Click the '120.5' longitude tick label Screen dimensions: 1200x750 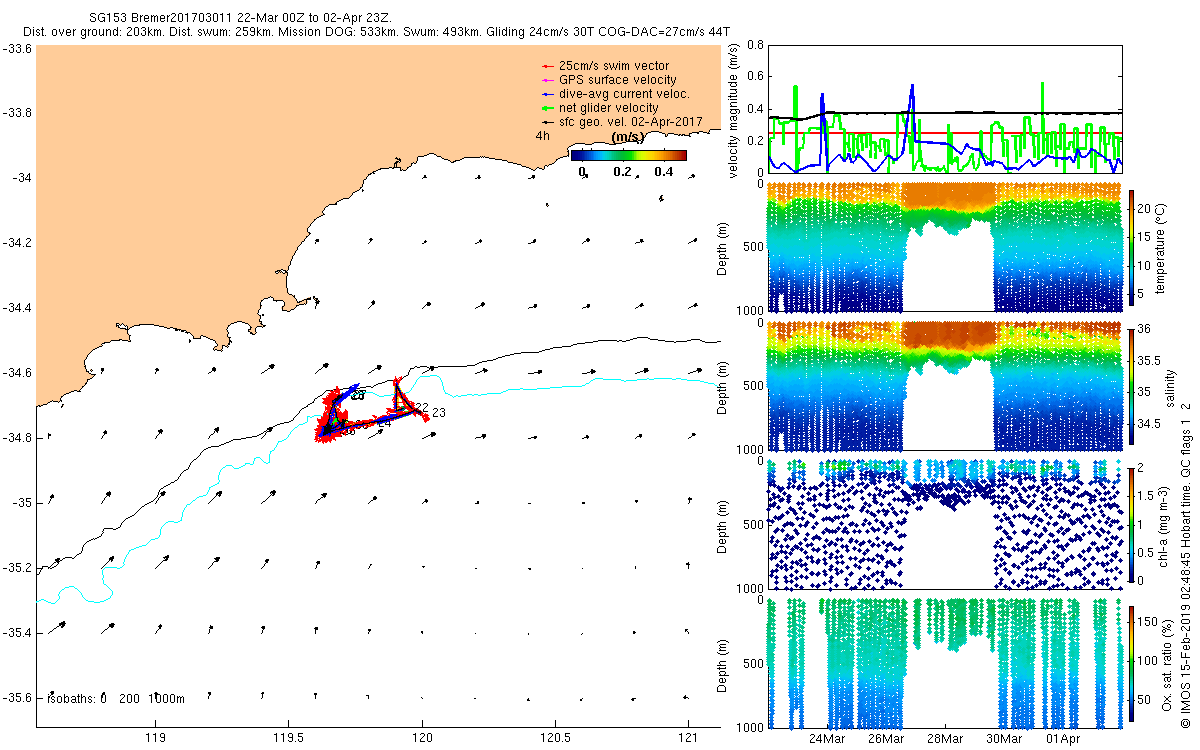(555, 739)
